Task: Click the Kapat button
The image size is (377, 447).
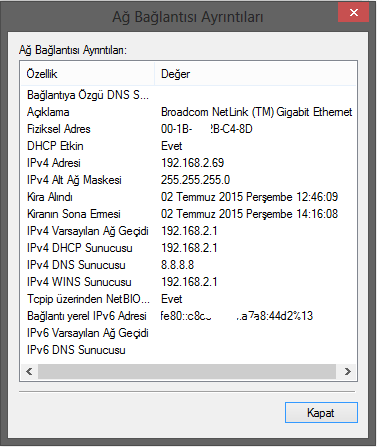Action: (x=321, y=412)
